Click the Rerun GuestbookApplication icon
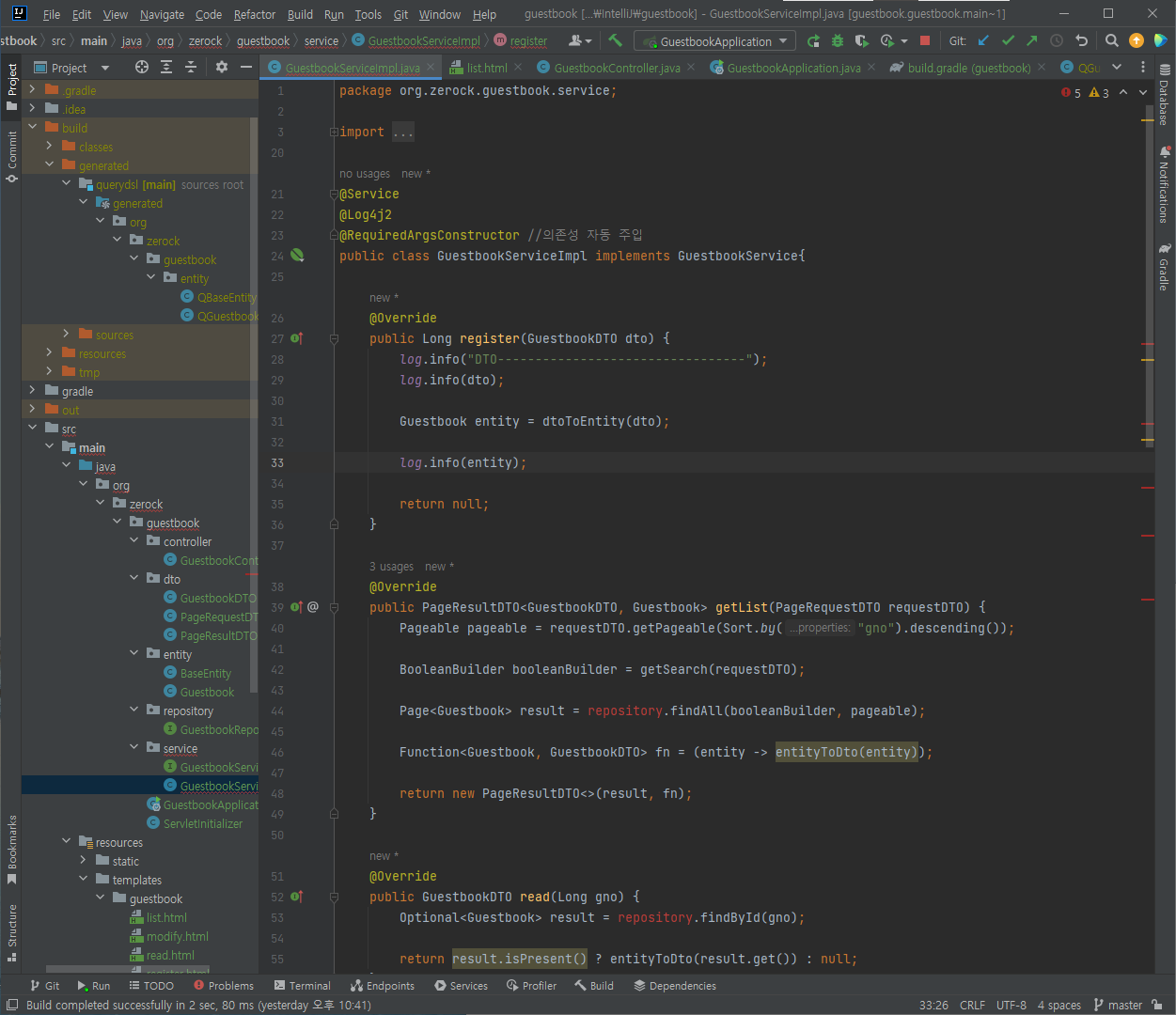 (813, 40)
